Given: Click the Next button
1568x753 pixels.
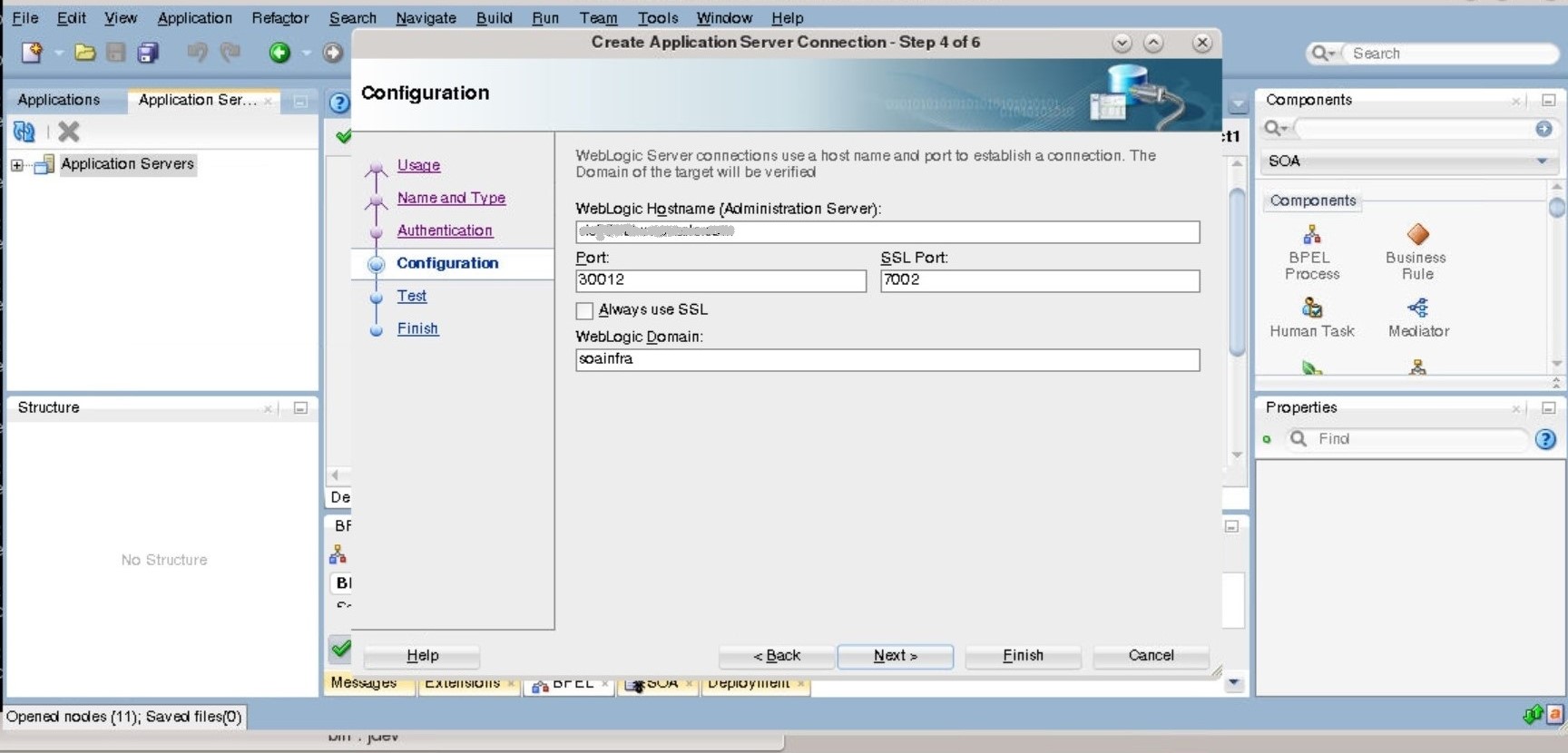Looking at the screenshot, I should tap(895, 656).
